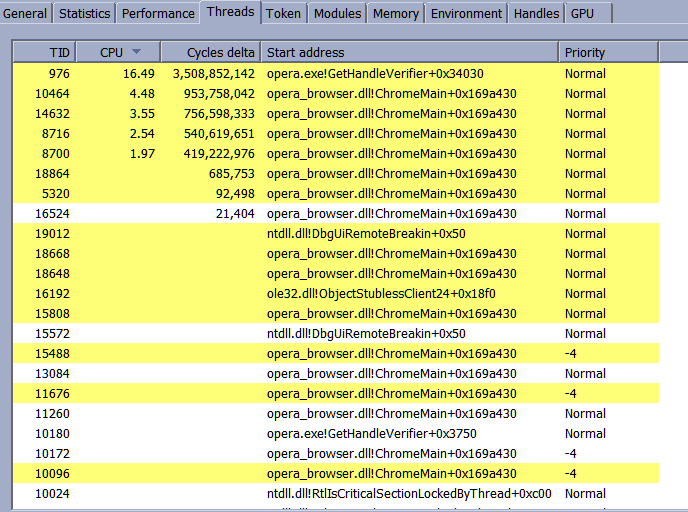Click CPU value 16.49

pyautogui.click(x=139, y=74)
